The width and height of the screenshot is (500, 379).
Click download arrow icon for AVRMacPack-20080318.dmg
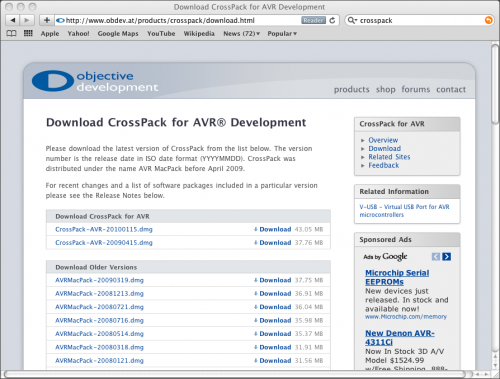point(256,347)
